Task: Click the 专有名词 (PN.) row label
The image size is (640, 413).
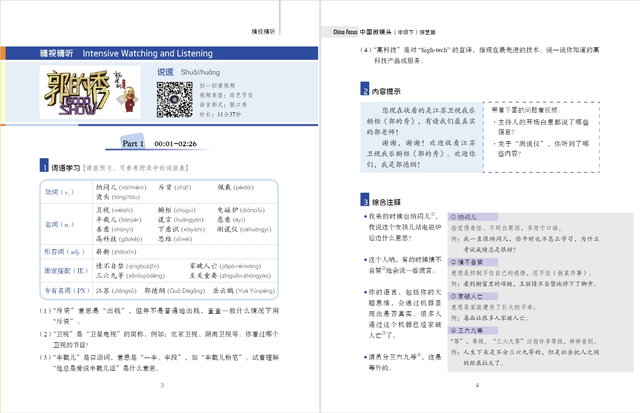Action: tap(64, 290)
